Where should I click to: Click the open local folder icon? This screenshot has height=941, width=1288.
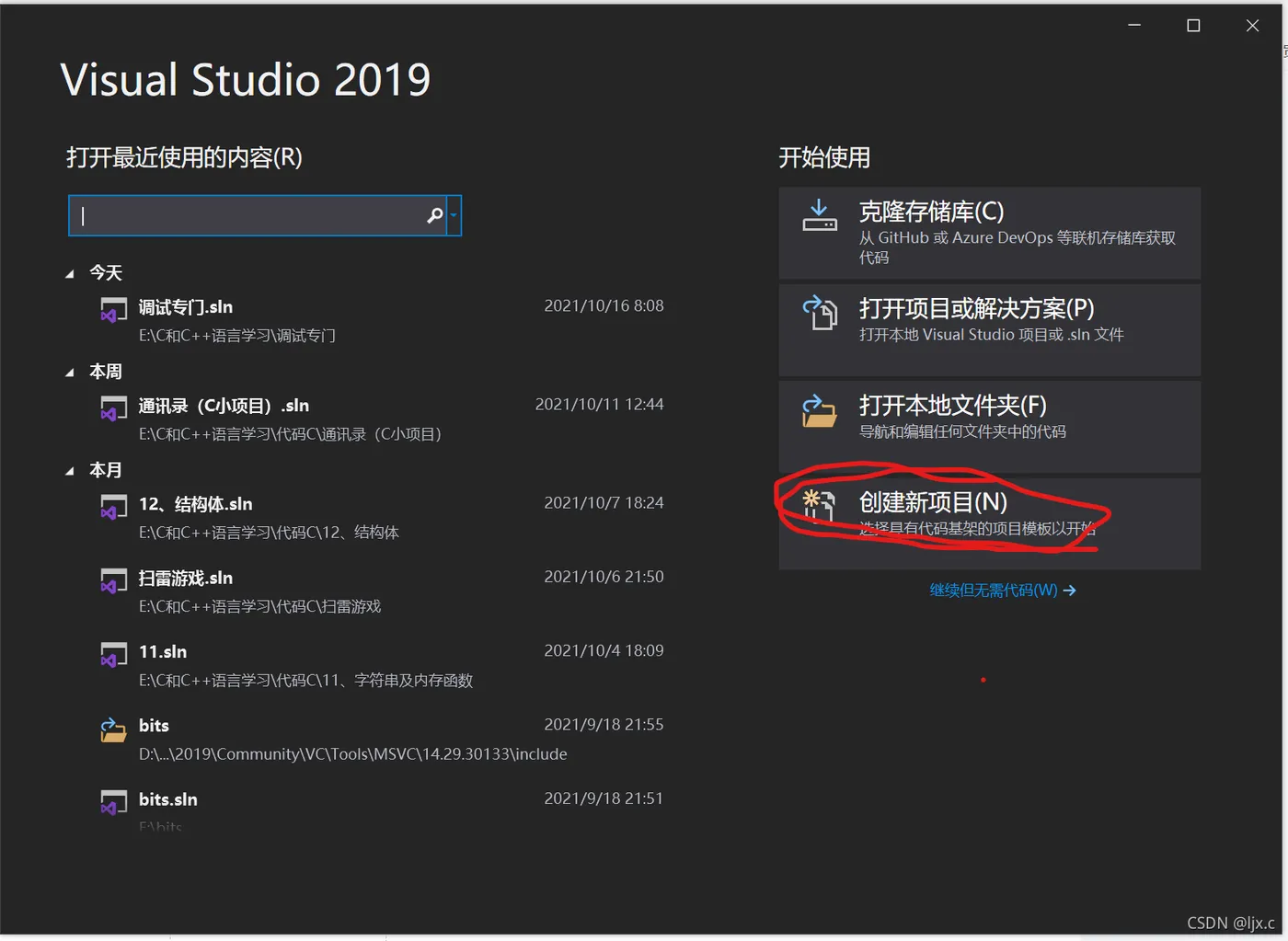(819, 411)
